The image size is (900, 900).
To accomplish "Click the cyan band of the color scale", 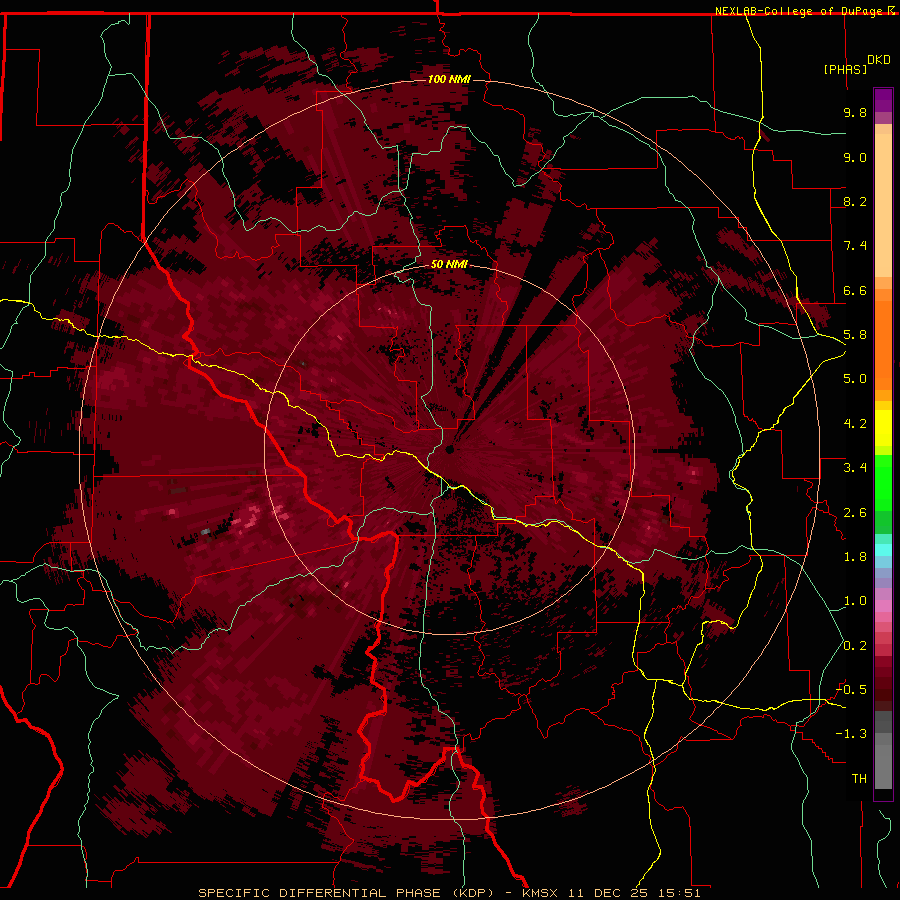I will click(x=883, y=550).
